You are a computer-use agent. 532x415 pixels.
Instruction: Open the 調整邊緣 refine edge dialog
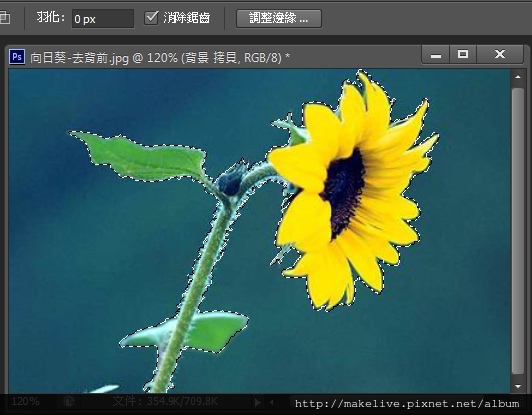tap(279, 18)
